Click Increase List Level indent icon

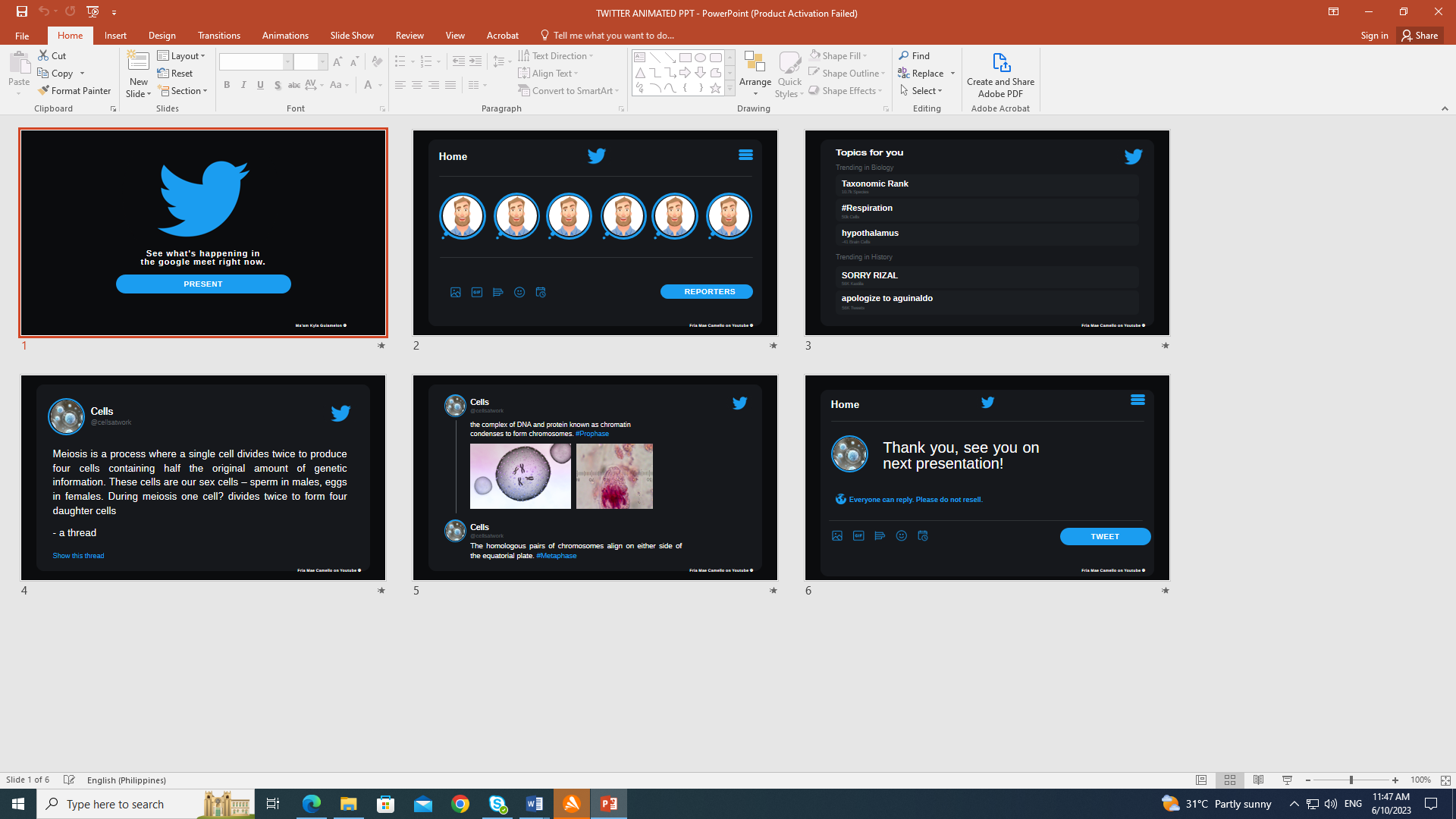point(475,61)
